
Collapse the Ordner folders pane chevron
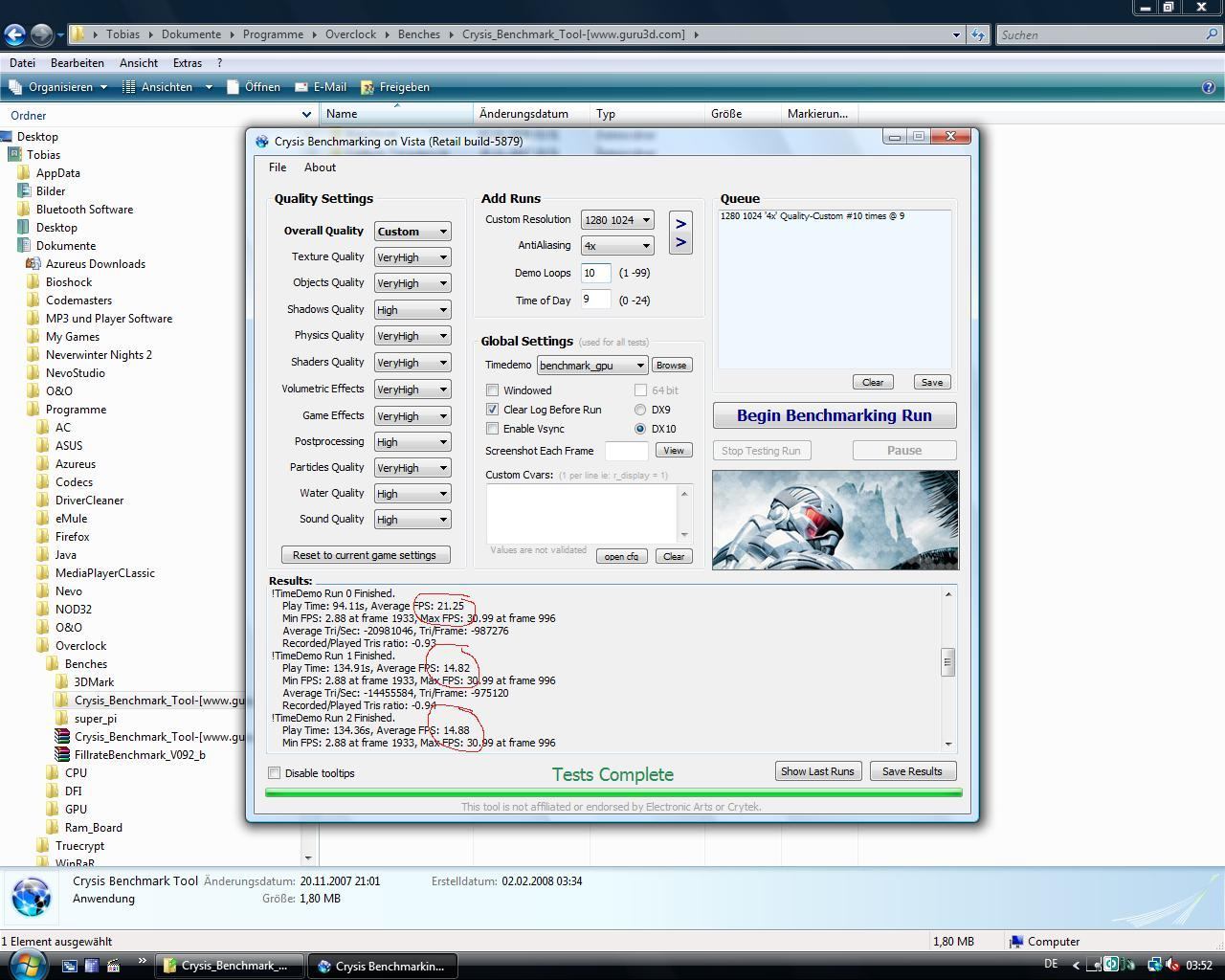[x=306, y=115]
